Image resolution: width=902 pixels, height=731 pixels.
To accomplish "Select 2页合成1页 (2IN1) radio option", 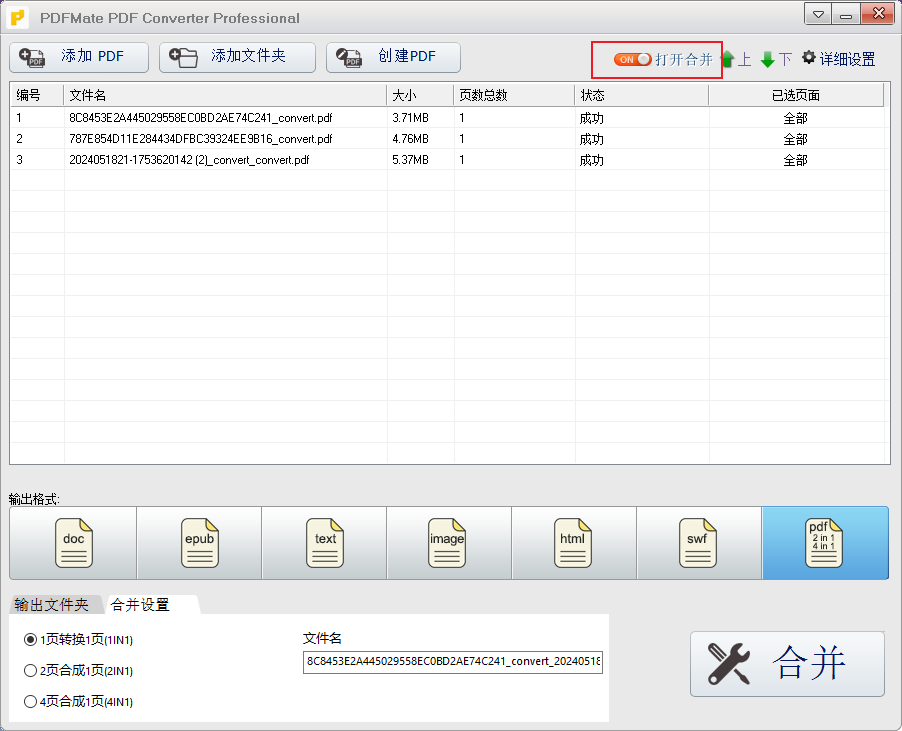I will 30,671.
